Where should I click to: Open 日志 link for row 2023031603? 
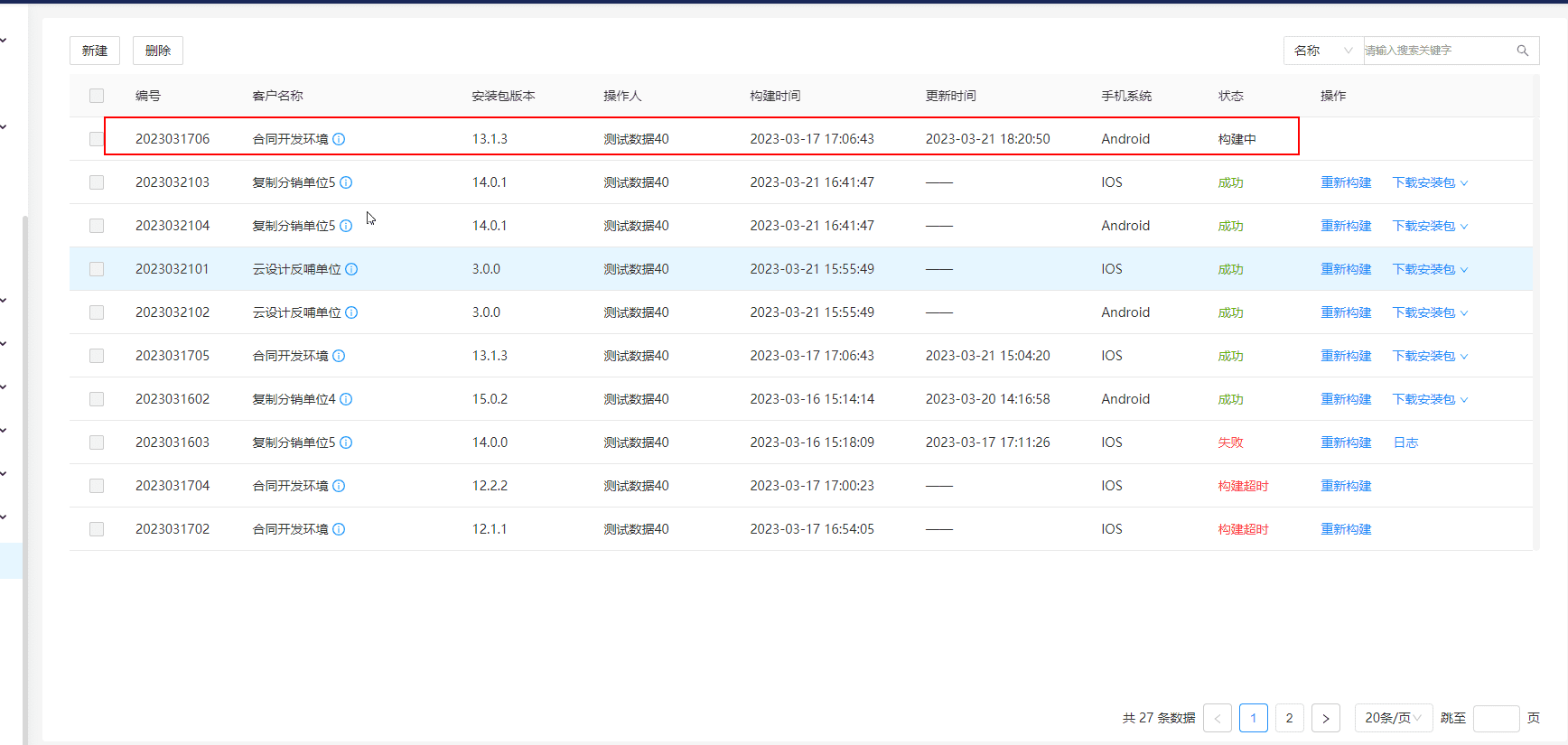tap(1405, 442)
